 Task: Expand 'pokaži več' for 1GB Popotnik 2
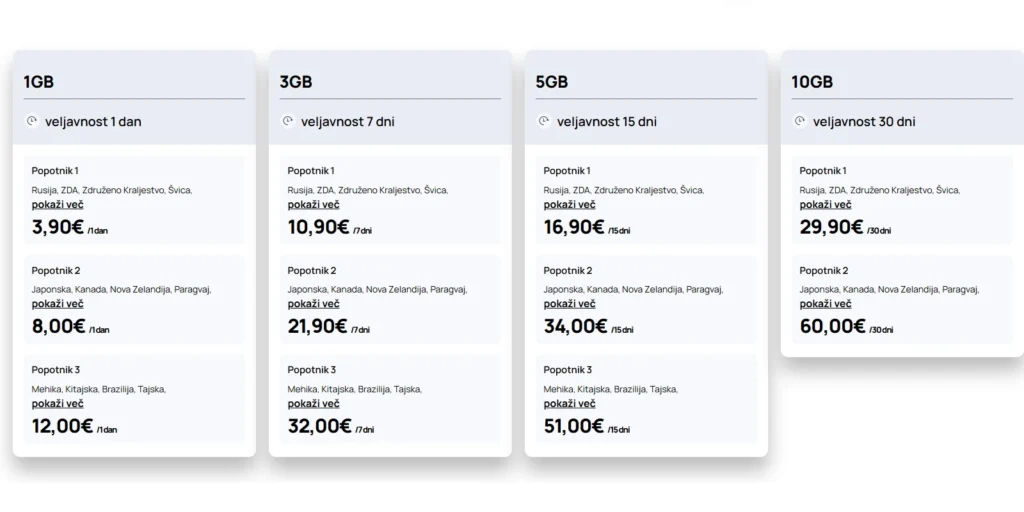pyautogui.click(x=58, y=304)
